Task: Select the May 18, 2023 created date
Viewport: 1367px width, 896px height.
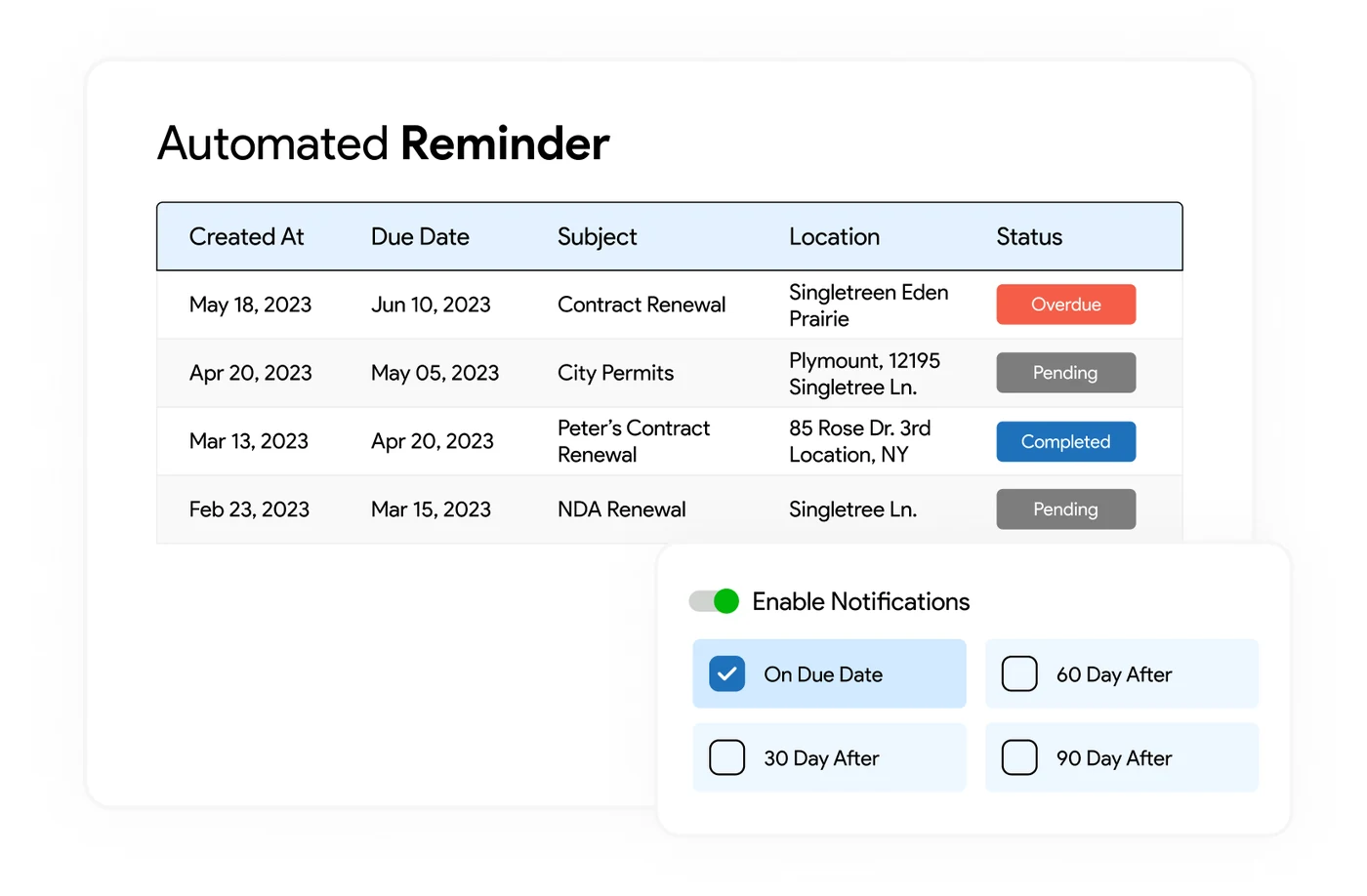Action: [x=250, y=305]
